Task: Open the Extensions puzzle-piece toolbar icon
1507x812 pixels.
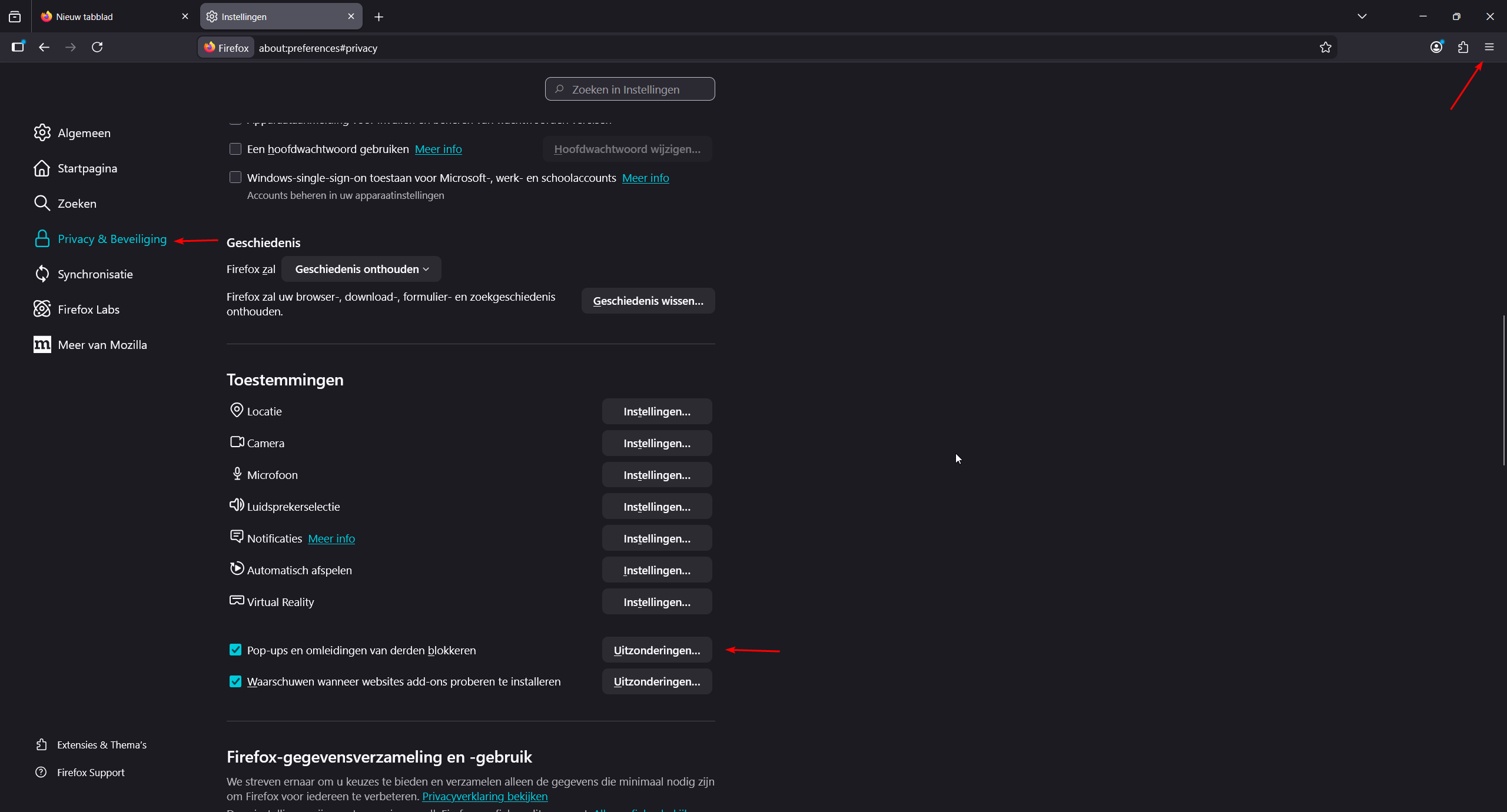Action: coord(1463,47)
